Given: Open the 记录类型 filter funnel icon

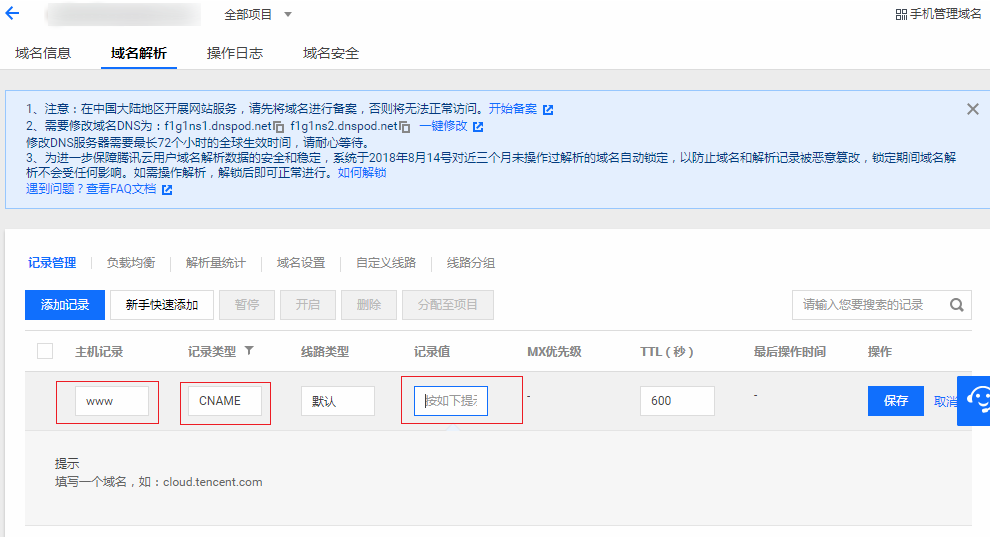Looking at the screenshot, I should click(x=249, y=351).
